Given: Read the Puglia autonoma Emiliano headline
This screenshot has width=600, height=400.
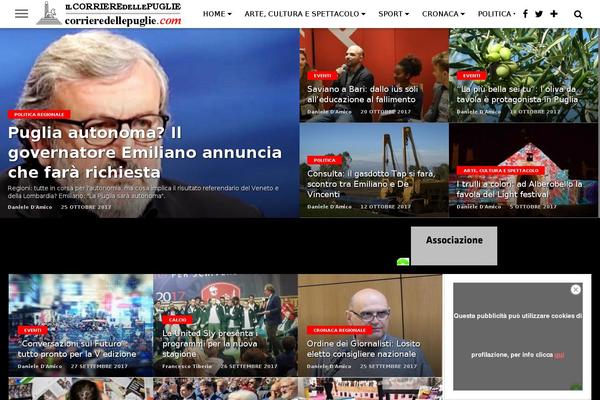Looking at the screenshot, I should [145, 152].
